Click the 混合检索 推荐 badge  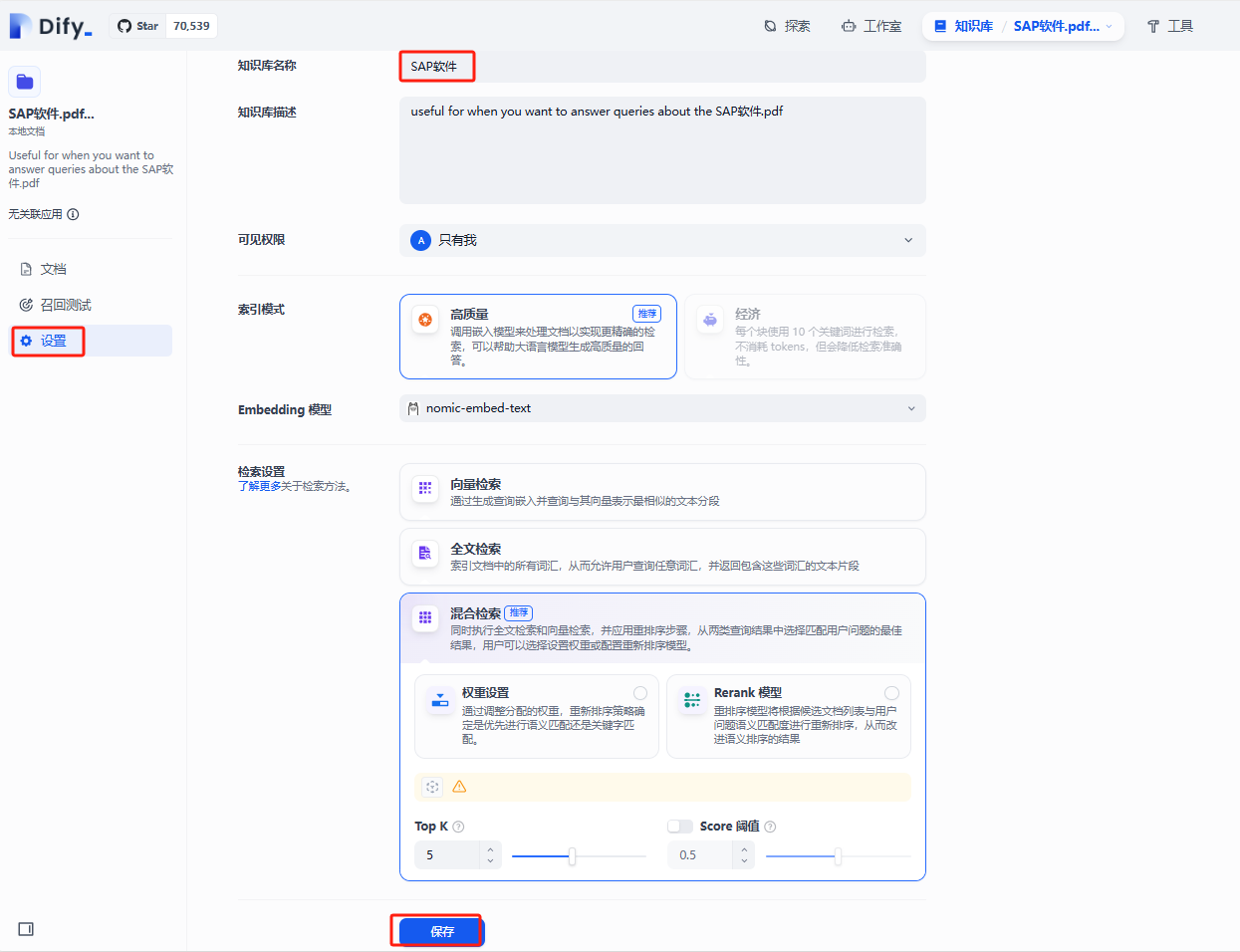pyautogui.click(x=519, y=612)
